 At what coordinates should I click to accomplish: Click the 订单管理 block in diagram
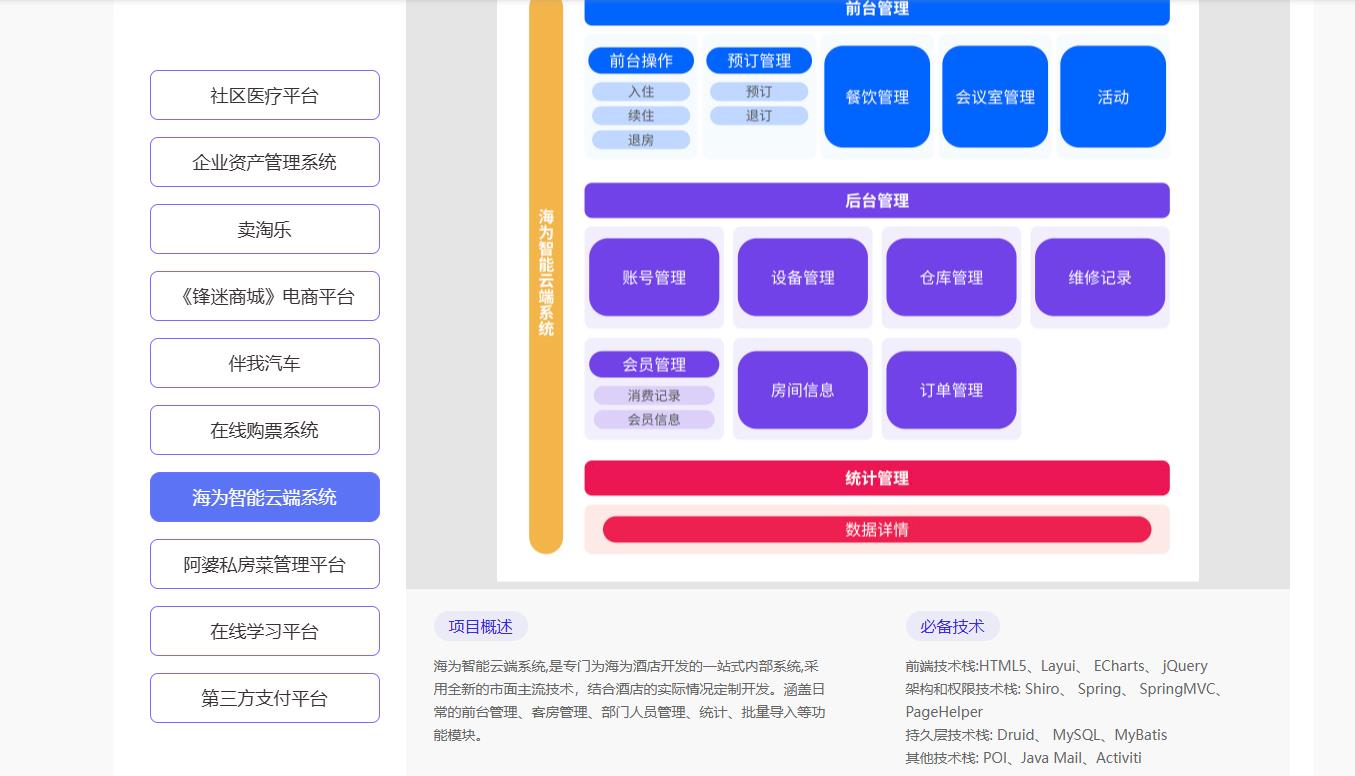[x=951, y=390]
